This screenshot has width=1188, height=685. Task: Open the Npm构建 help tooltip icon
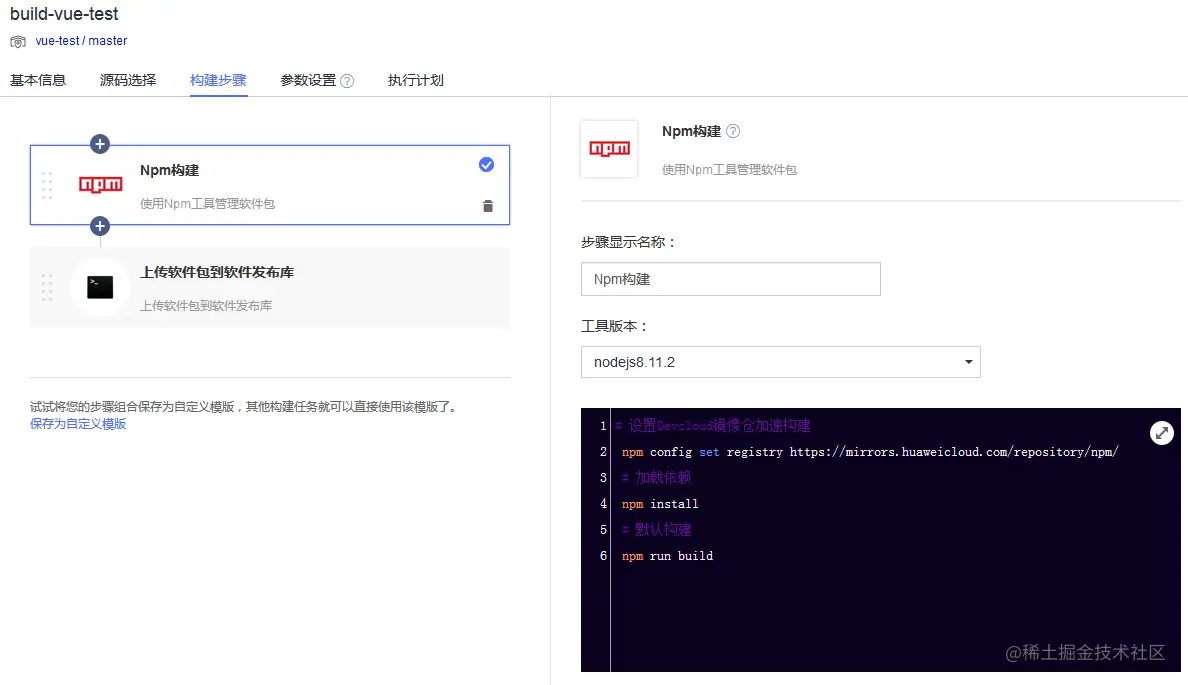click(734, 130)
